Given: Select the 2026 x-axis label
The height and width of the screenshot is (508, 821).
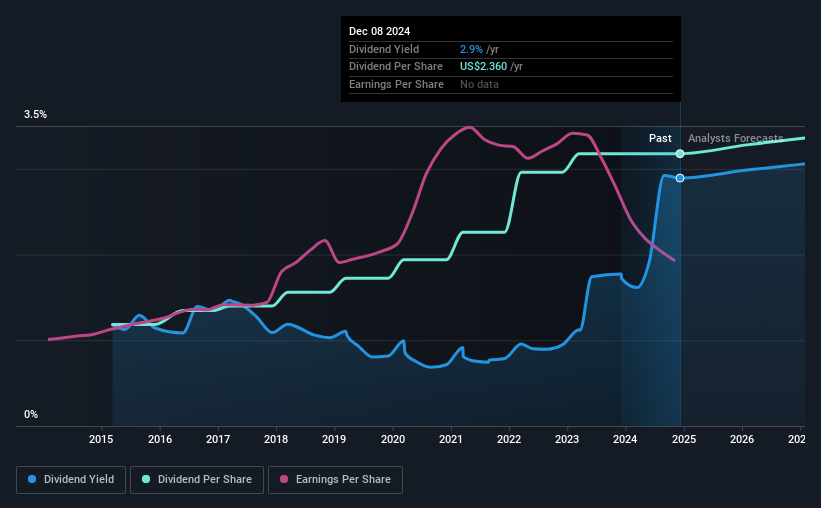Looking at the screenshot, I should click(x=742, y=439).
